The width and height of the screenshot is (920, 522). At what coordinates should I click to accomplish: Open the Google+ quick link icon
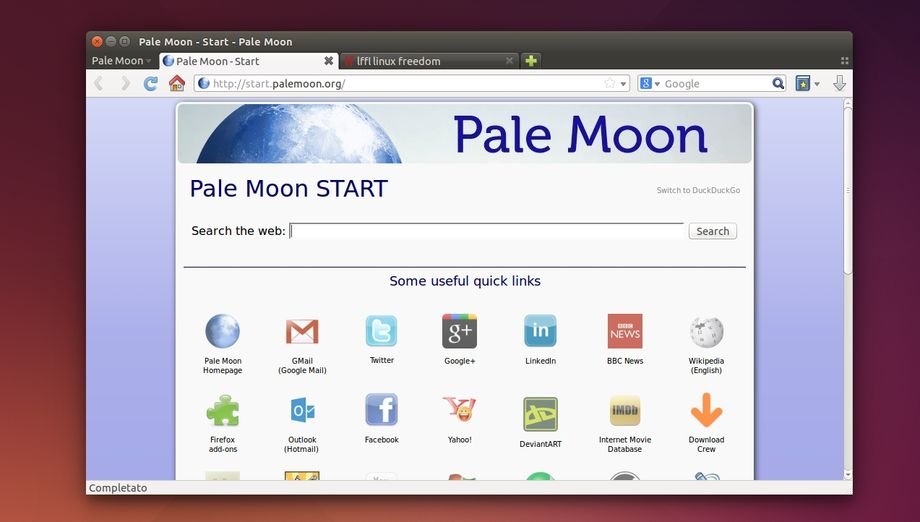(459, 331)
